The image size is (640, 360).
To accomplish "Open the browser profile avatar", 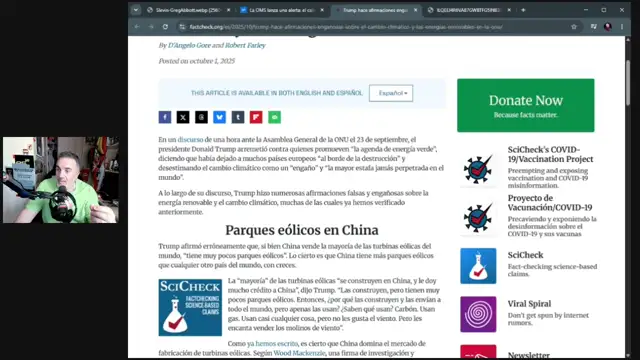I will click(608, 27).
